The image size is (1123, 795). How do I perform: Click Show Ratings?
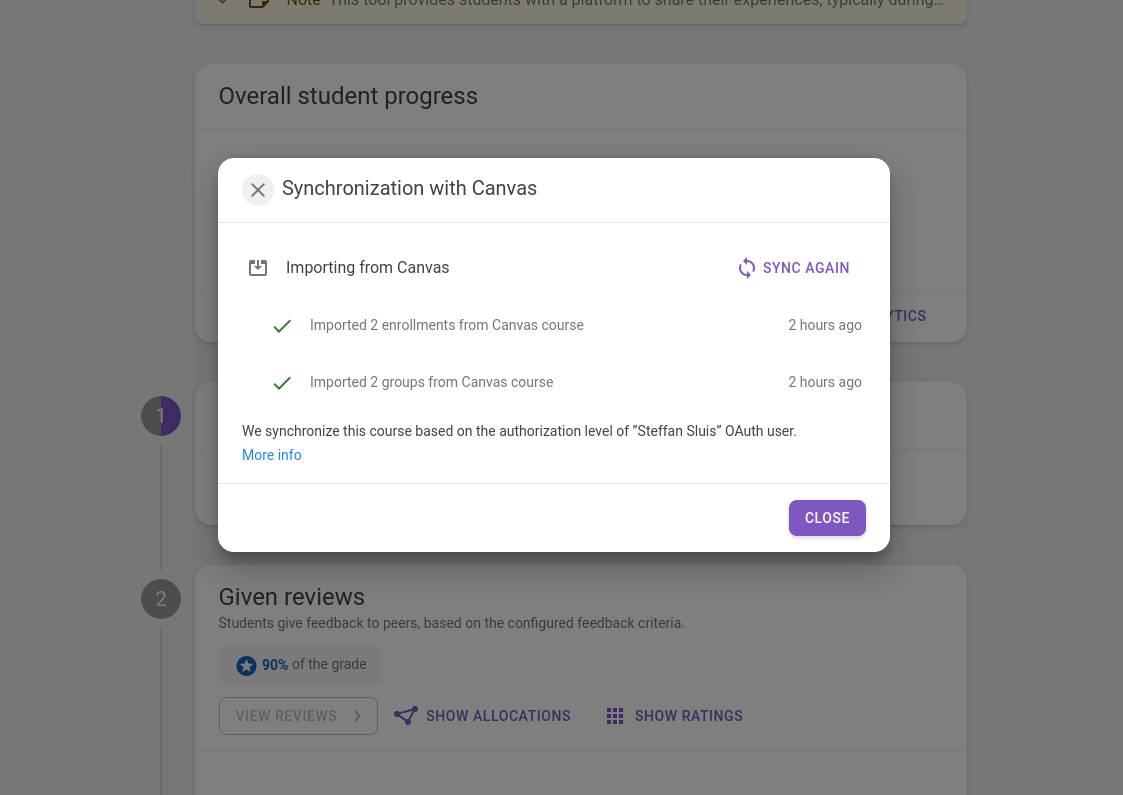[674, 716]
